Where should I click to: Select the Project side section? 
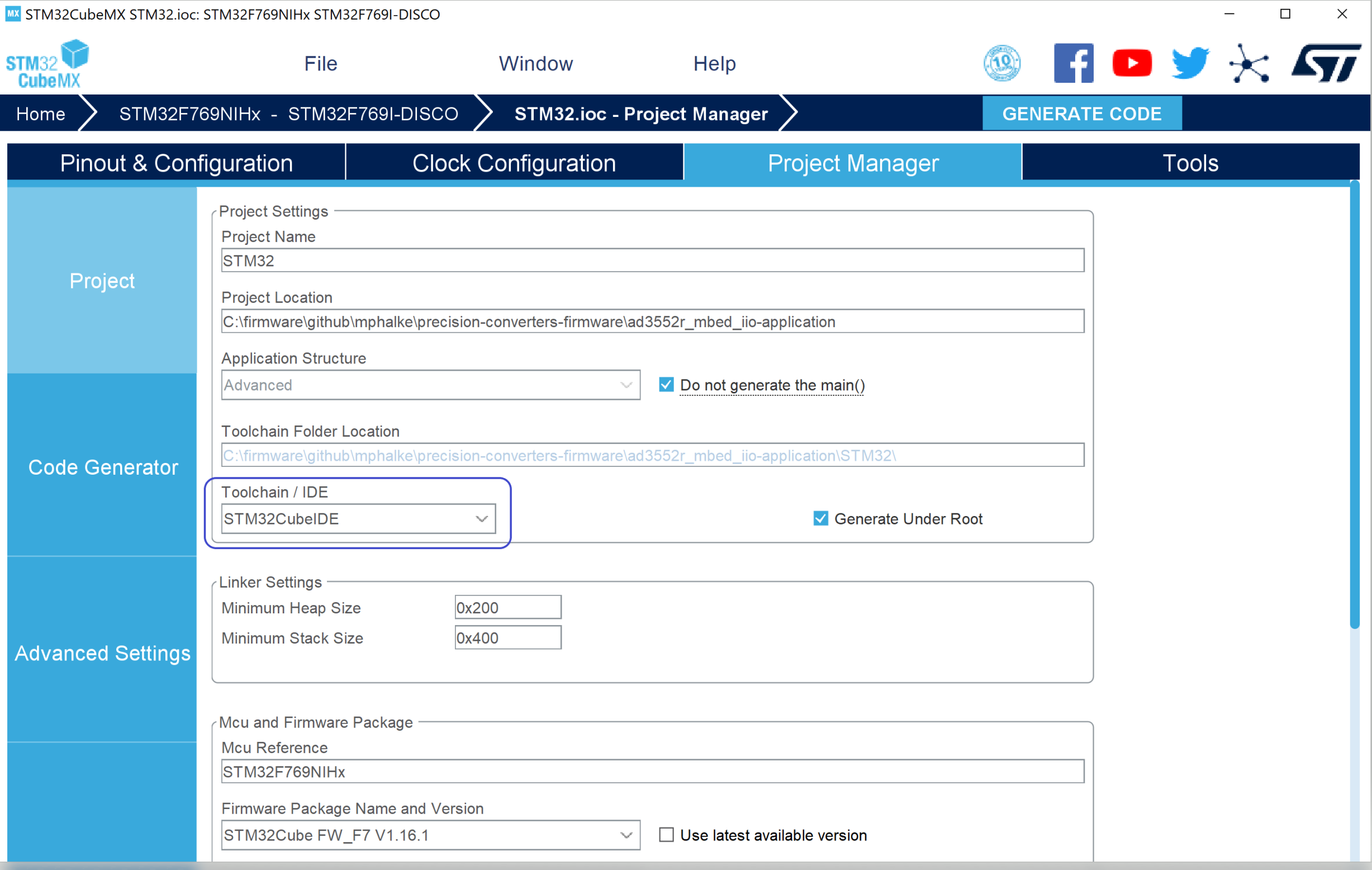tap(102, 281)
